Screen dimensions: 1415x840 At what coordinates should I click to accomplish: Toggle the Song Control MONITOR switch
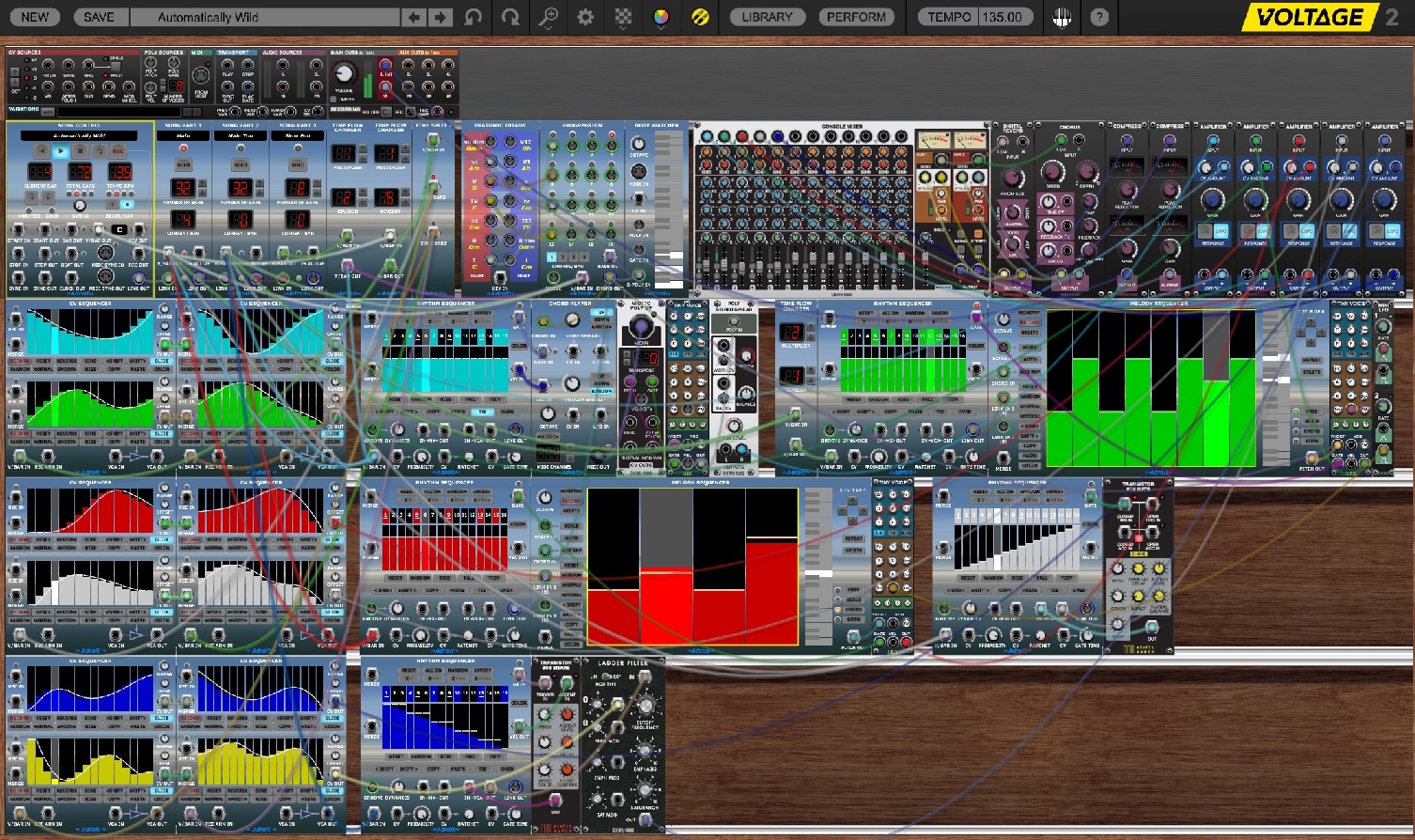click(29, 210)
